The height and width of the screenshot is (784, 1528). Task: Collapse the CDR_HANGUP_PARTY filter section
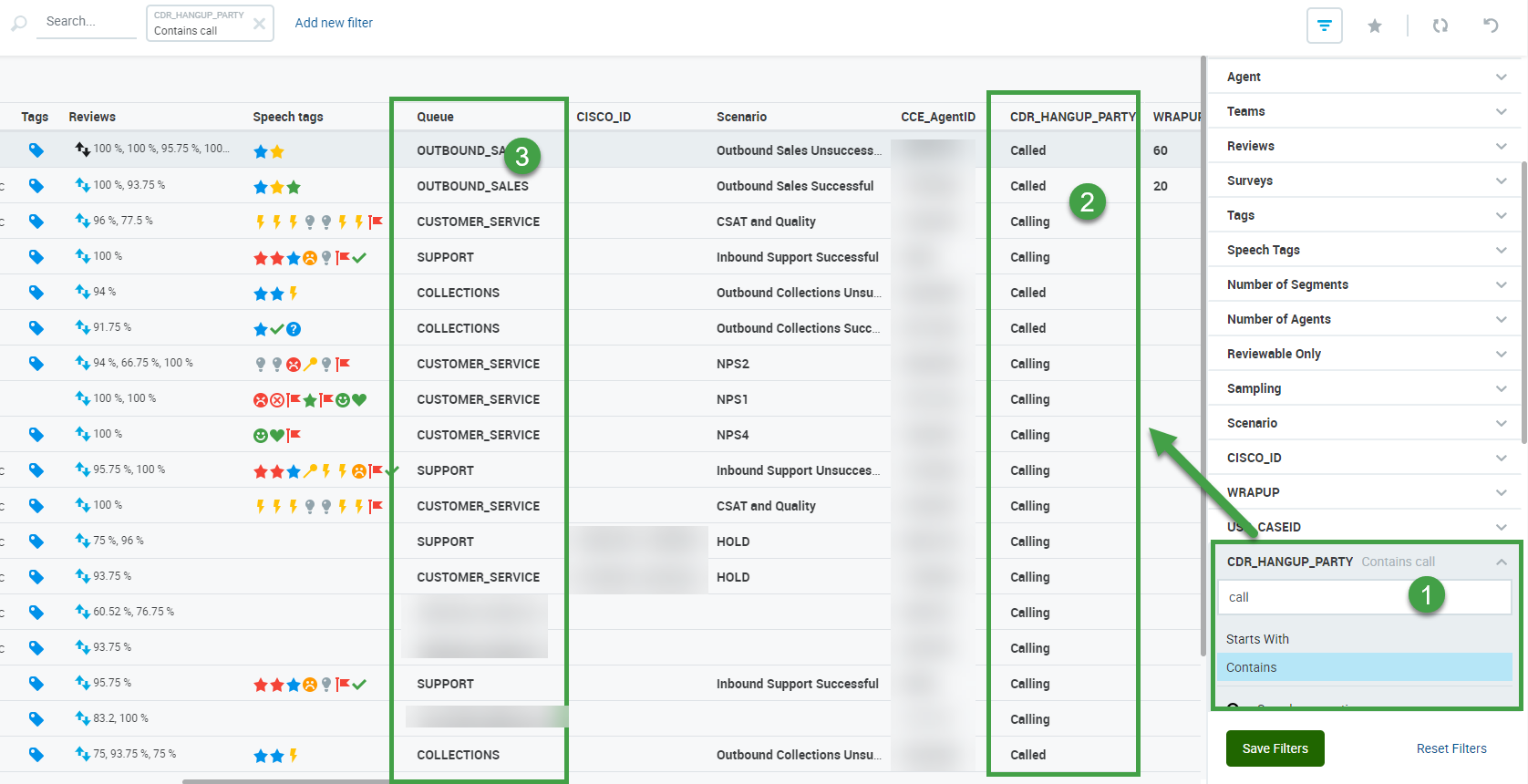point(1501,562)
